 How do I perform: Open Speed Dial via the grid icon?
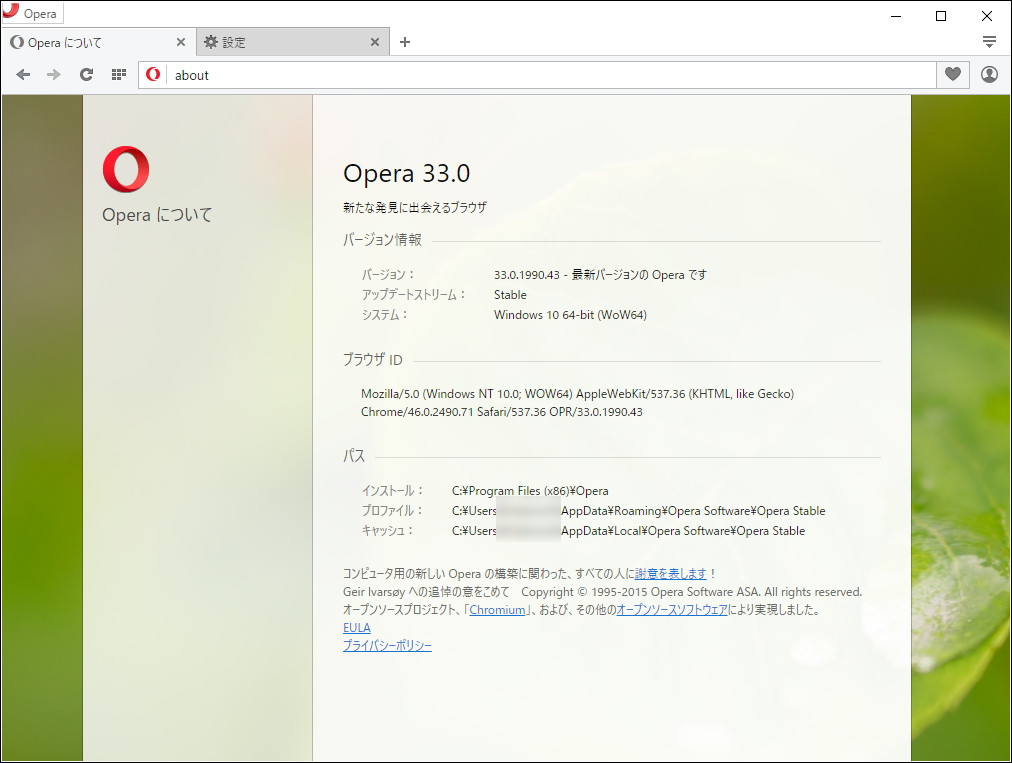118,74
